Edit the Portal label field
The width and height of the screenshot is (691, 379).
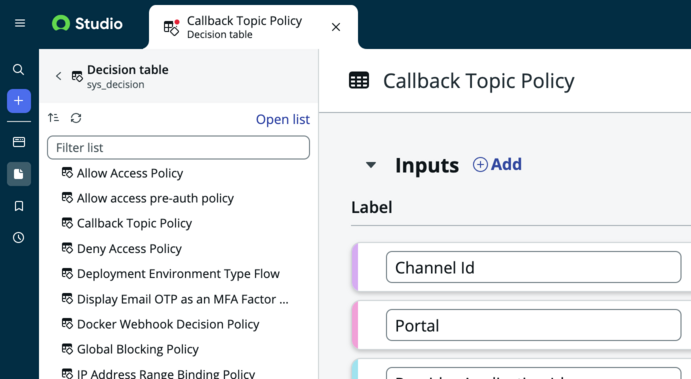[x=533, y=325]
